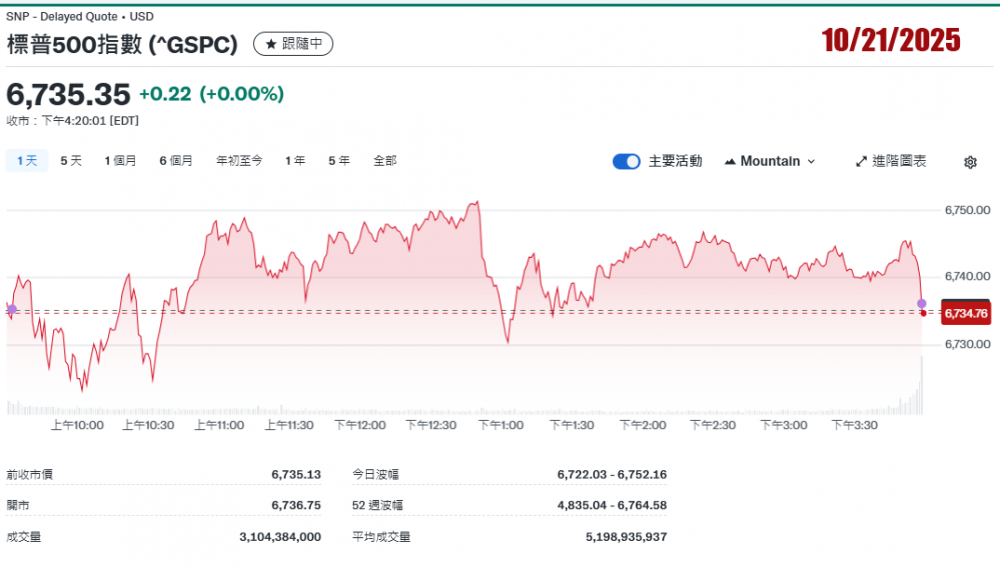Click the 6,750.00 price axis label

(967, 210)
